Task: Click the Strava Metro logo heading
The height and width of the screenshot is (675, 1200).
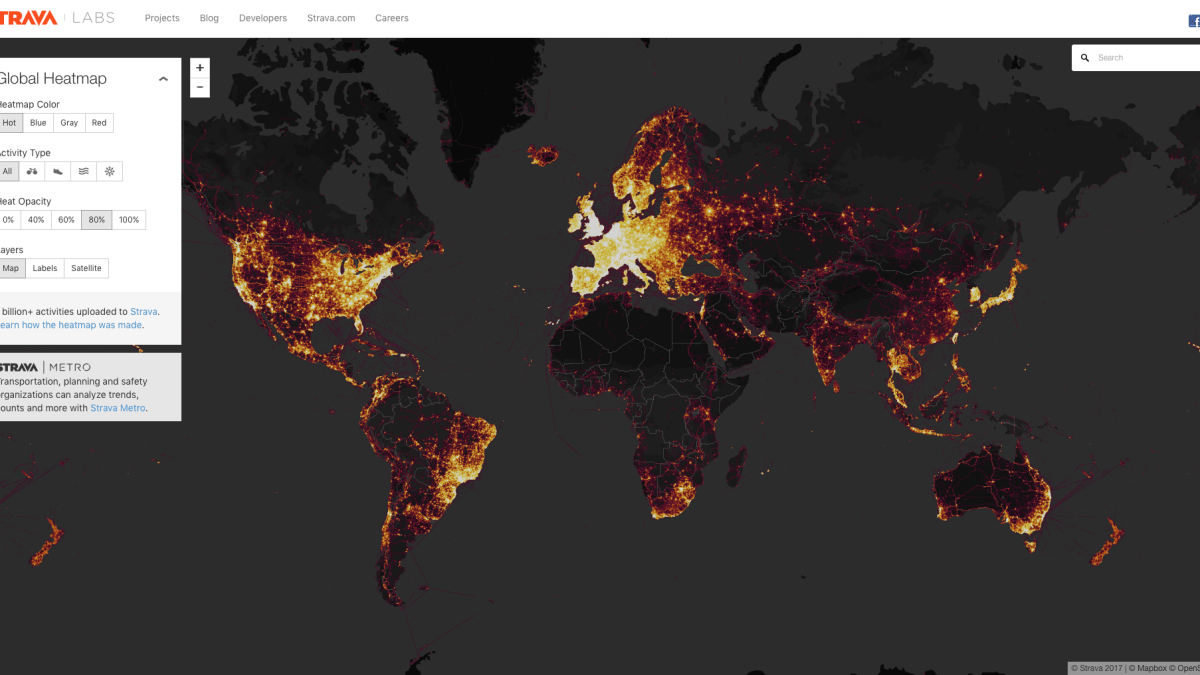Action: 45,367
